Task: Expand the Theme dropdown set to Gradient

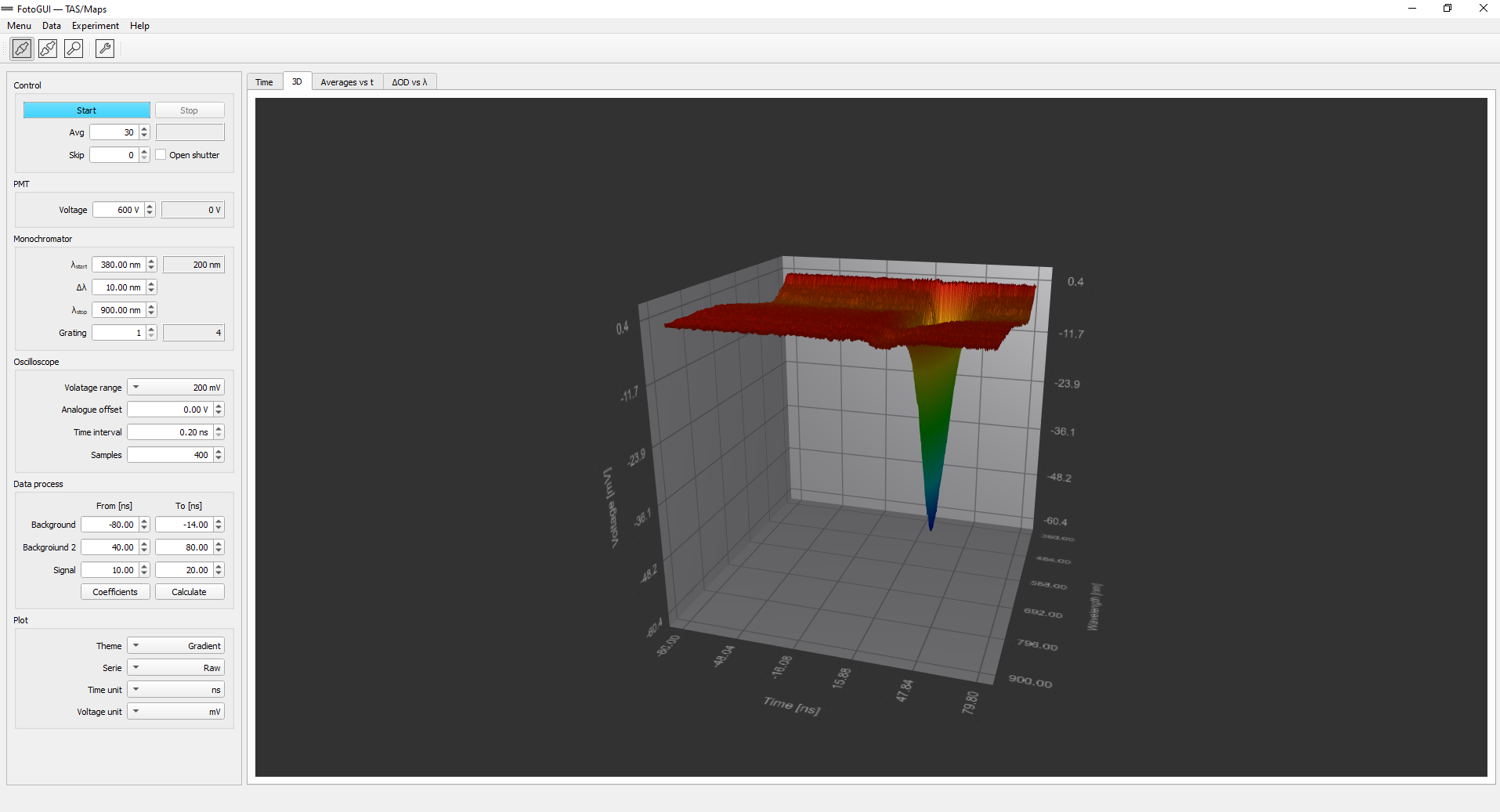Action: click(x=175, y=646)
